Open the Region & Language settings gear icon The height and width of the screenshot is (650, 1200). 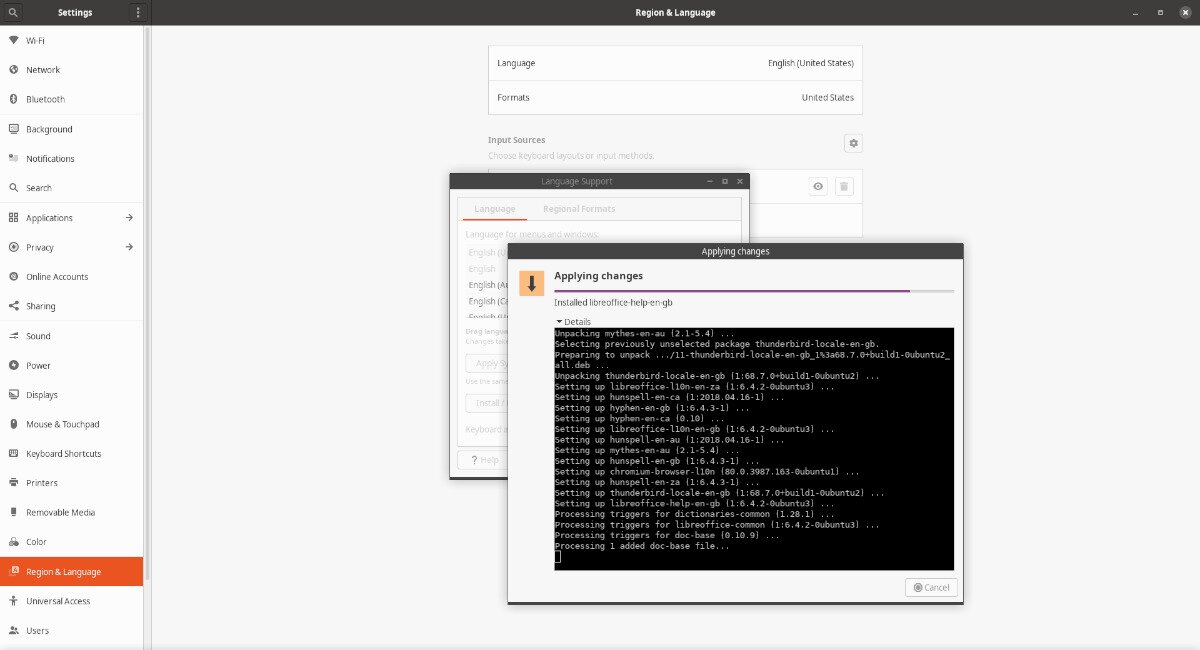click(x=853, y=143)
